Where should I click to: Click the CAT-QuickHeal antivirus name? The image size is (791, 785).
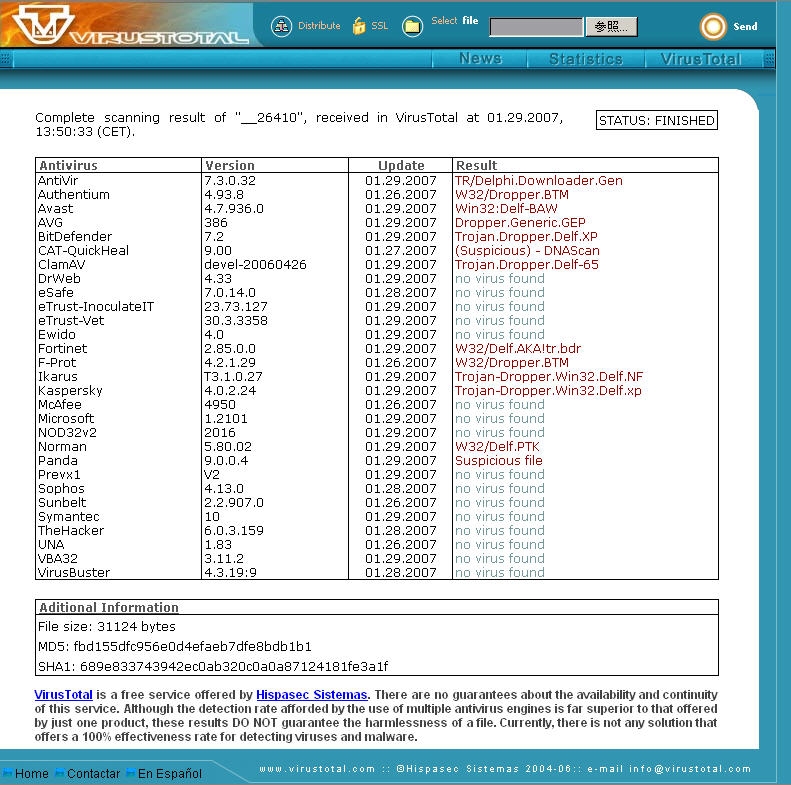pos(83,251)
